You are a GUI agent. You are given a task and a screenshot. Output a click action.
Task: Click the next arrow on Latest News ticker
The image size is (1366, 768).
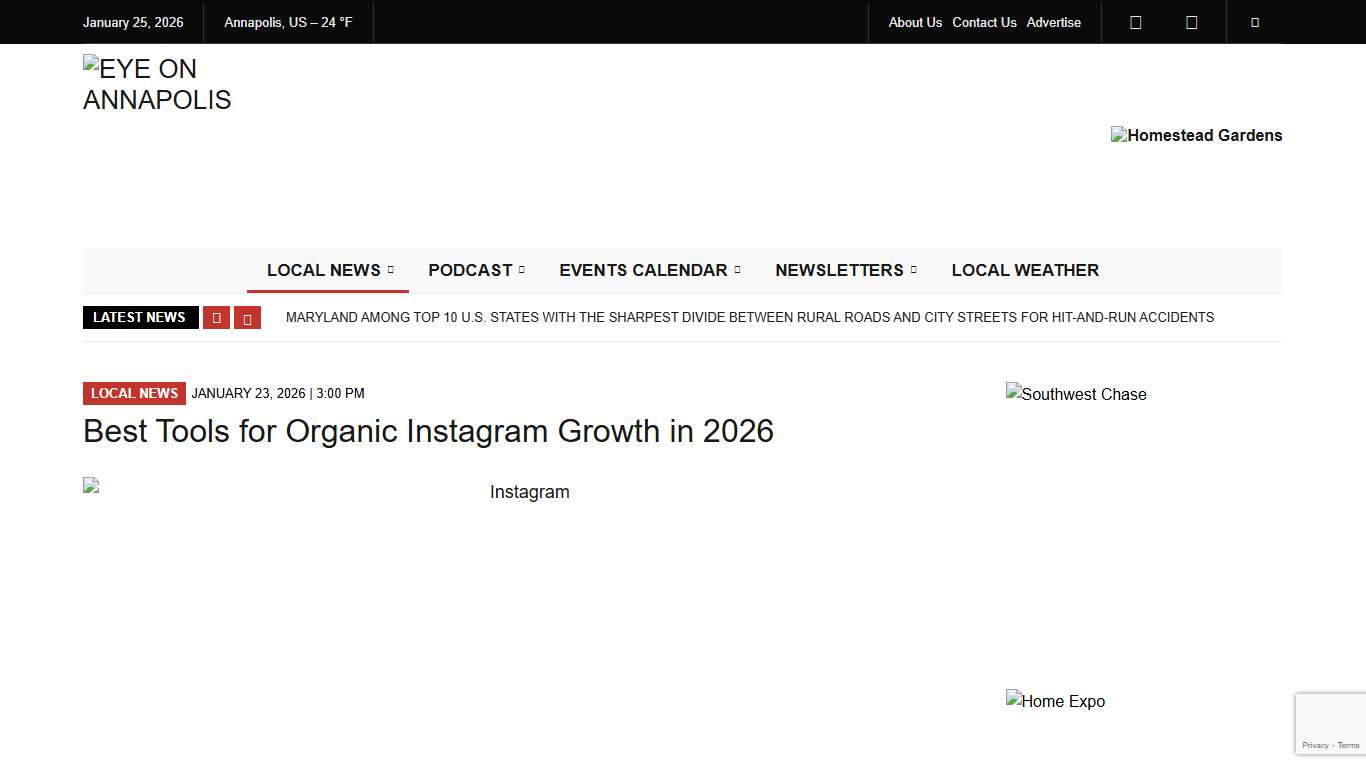click(247, 317)
